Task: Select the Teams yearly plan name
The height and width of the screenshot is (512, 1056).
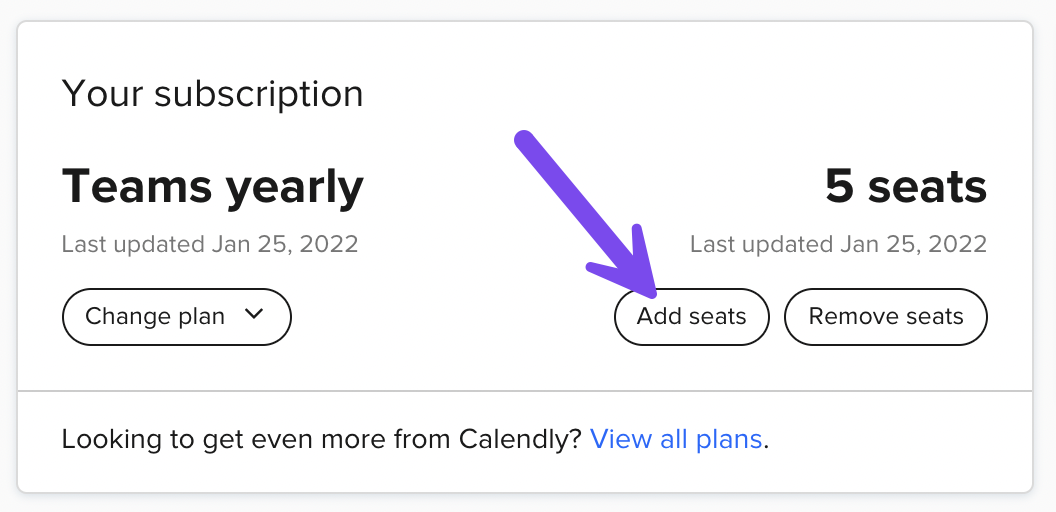Action: pos(212,187)
